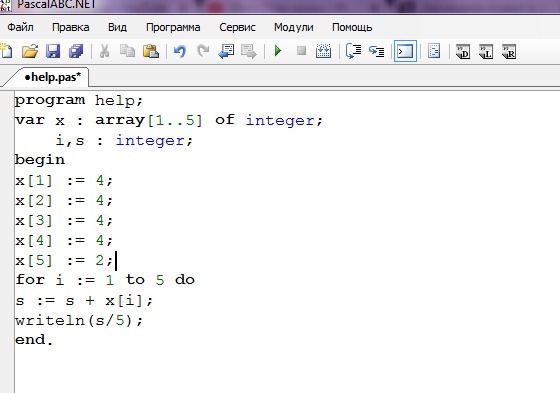Open the Файл menu
This screenshot has height=393, width=560.
[x=20, y=27]
